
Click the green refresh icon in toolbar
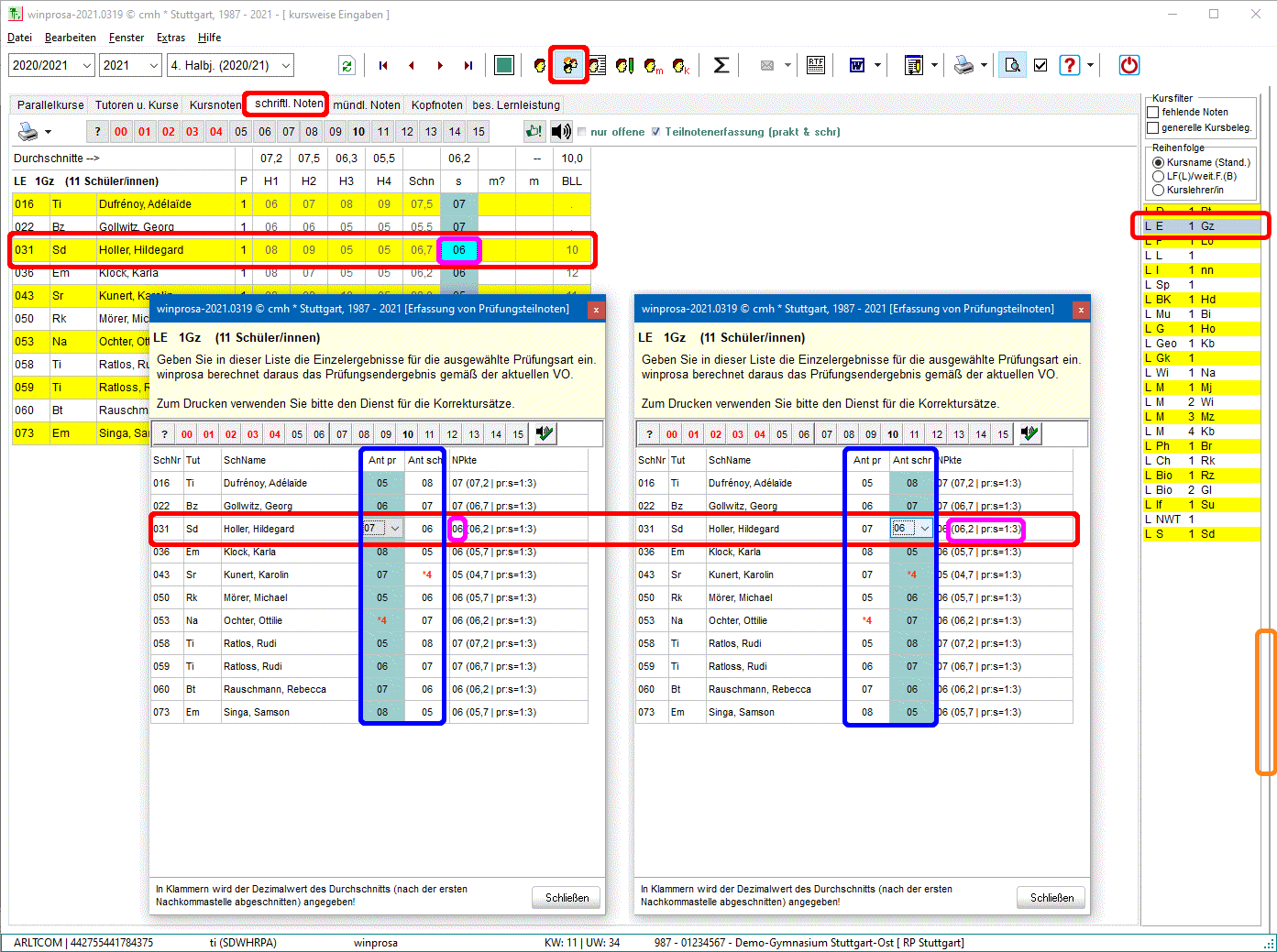pos(347,65)
